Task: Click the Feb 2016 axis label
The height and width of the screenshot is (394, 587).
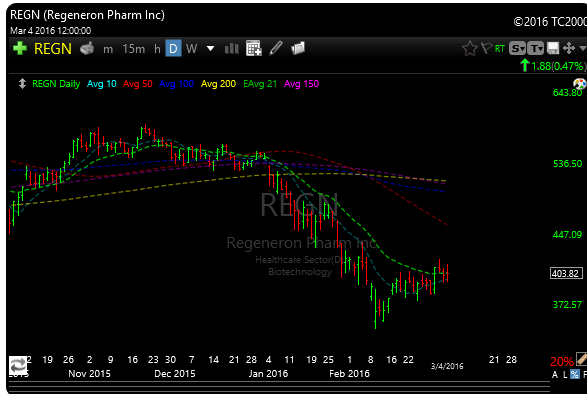Action: pos(349,374)
